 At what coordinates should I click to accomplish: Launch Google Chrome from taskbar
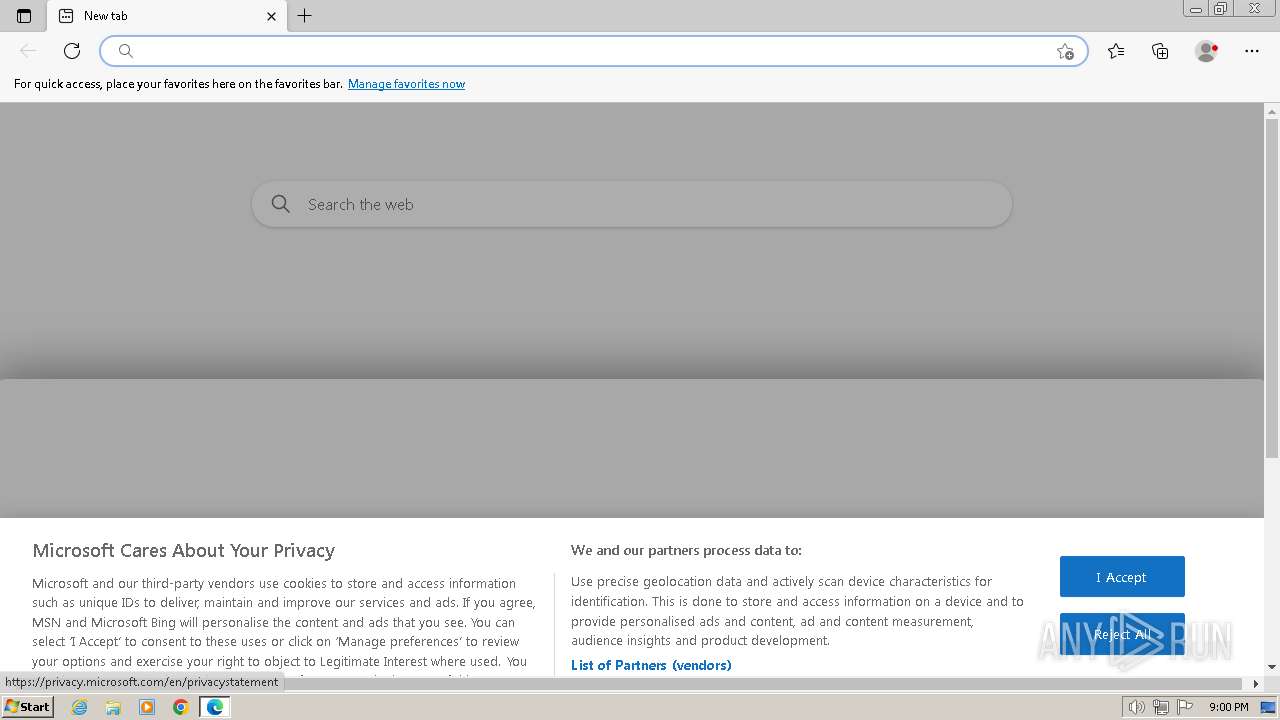pyautogui.click(x=181, y=707)
